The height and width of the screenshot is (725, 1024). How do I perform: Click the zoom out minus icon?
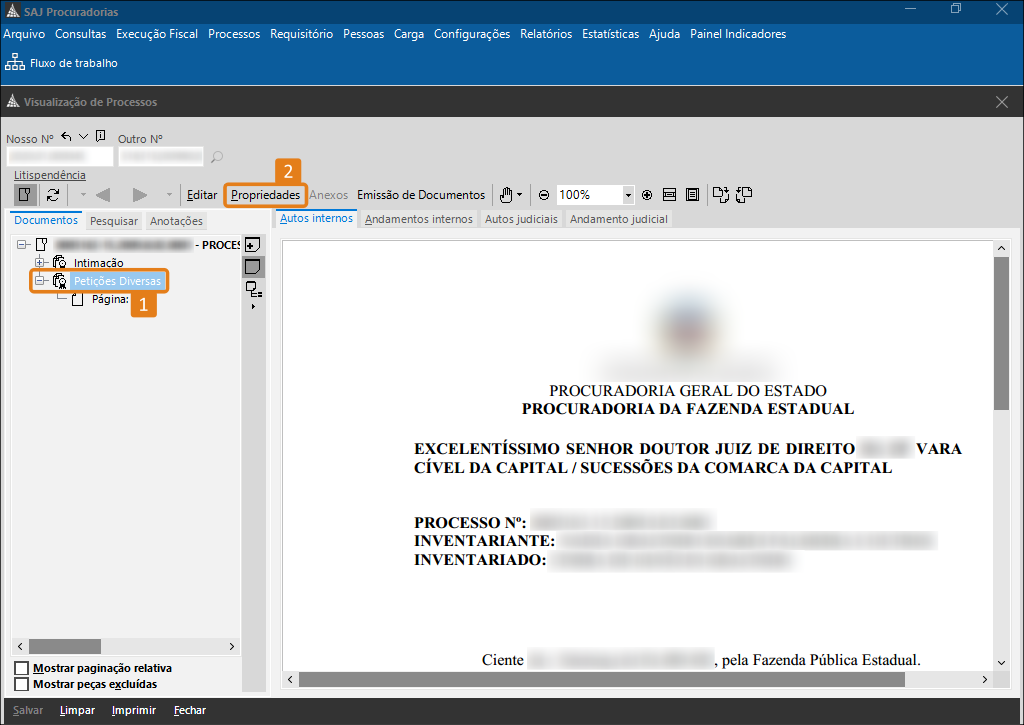coord(544,195)
